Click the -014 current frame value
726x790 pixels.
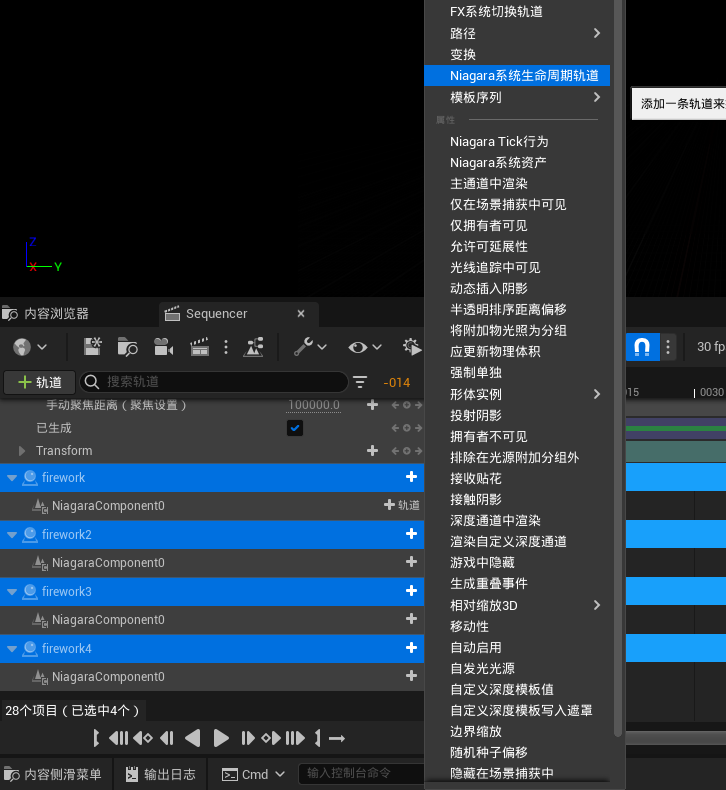[x=397, y=382]
